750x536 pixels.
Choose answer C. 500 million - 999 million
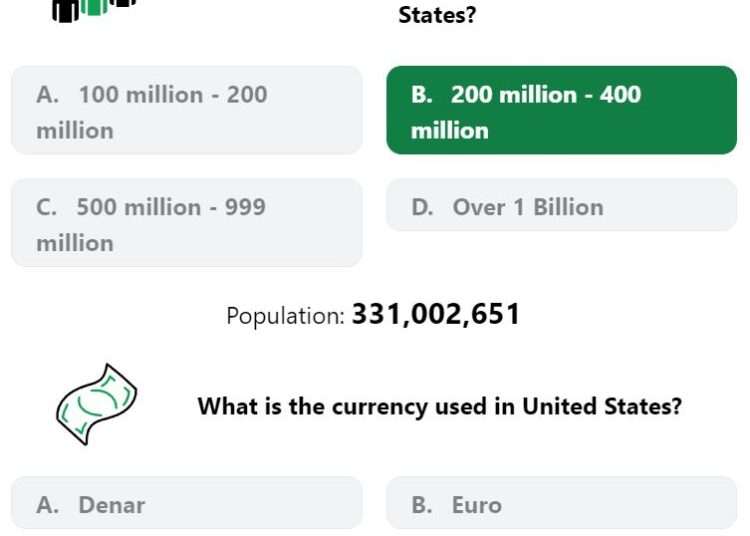[x=187, y=223]
